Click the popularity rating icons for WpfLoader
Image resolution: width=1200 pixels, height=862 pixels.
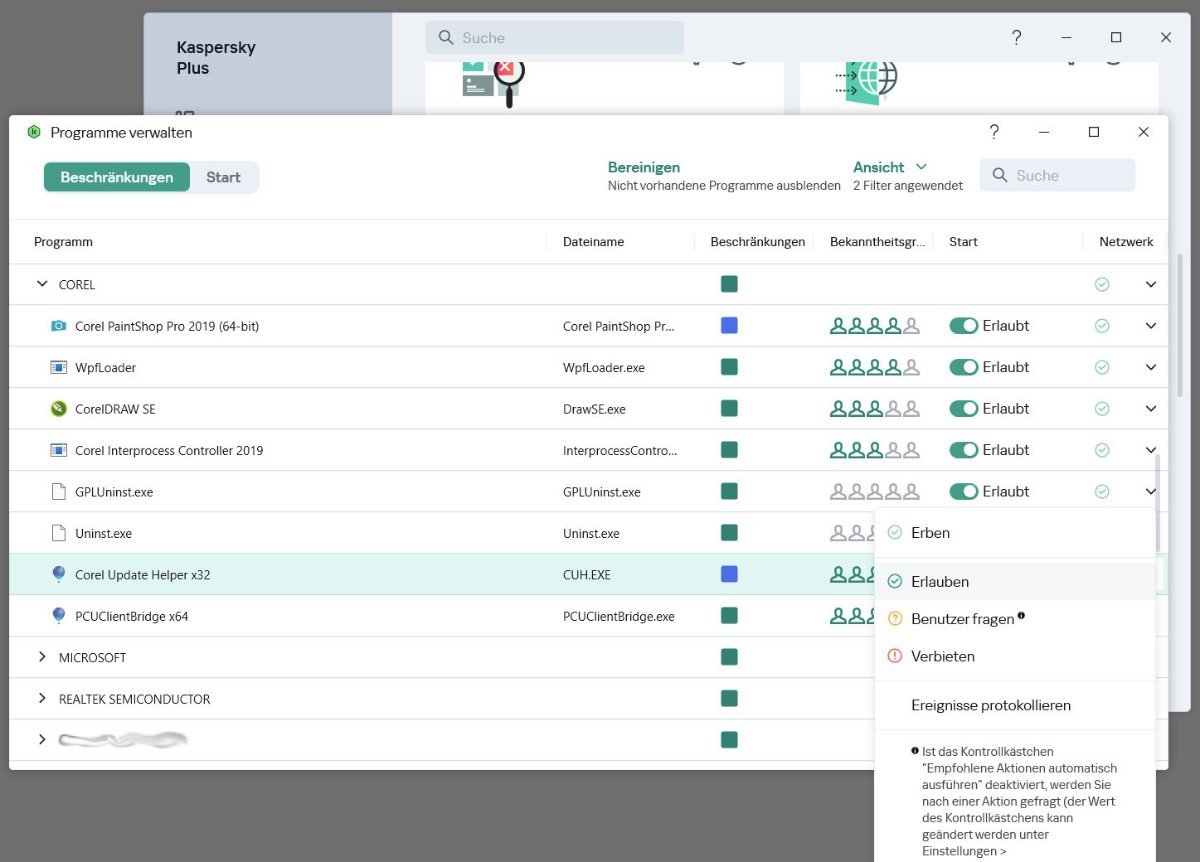click(x=874, y=368)
